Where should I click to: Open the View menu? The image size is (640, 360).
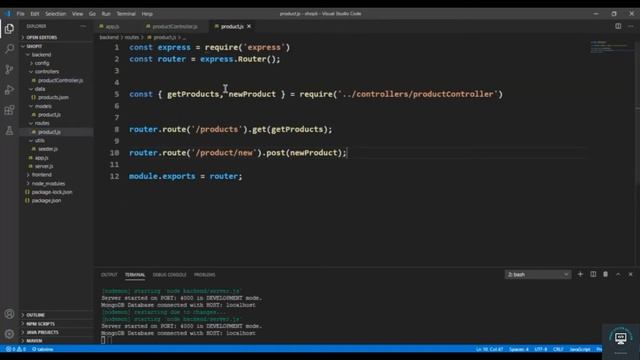pyautogui.click(x=78, y=13)
